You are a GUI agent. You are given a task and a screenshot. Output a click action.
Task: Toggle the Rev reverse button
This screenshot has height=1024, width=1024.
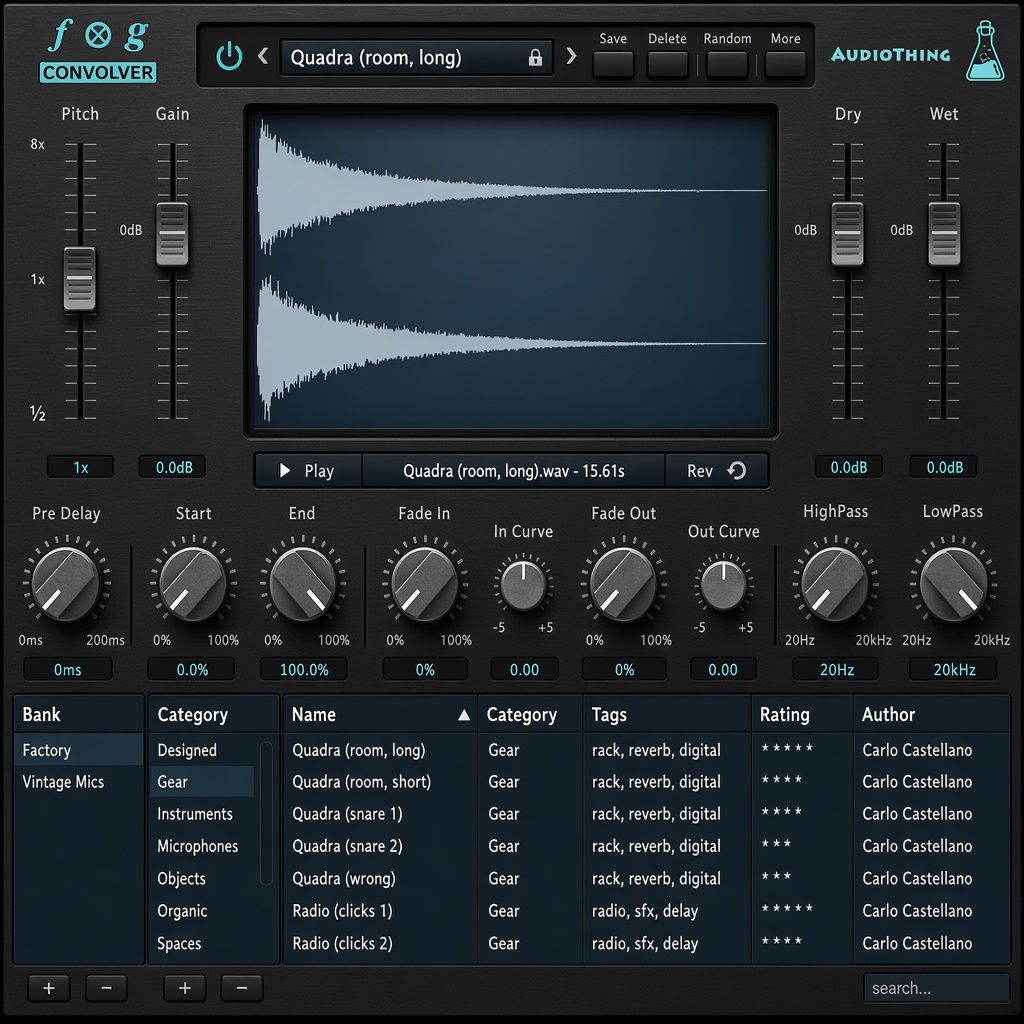tap(716, 470)
